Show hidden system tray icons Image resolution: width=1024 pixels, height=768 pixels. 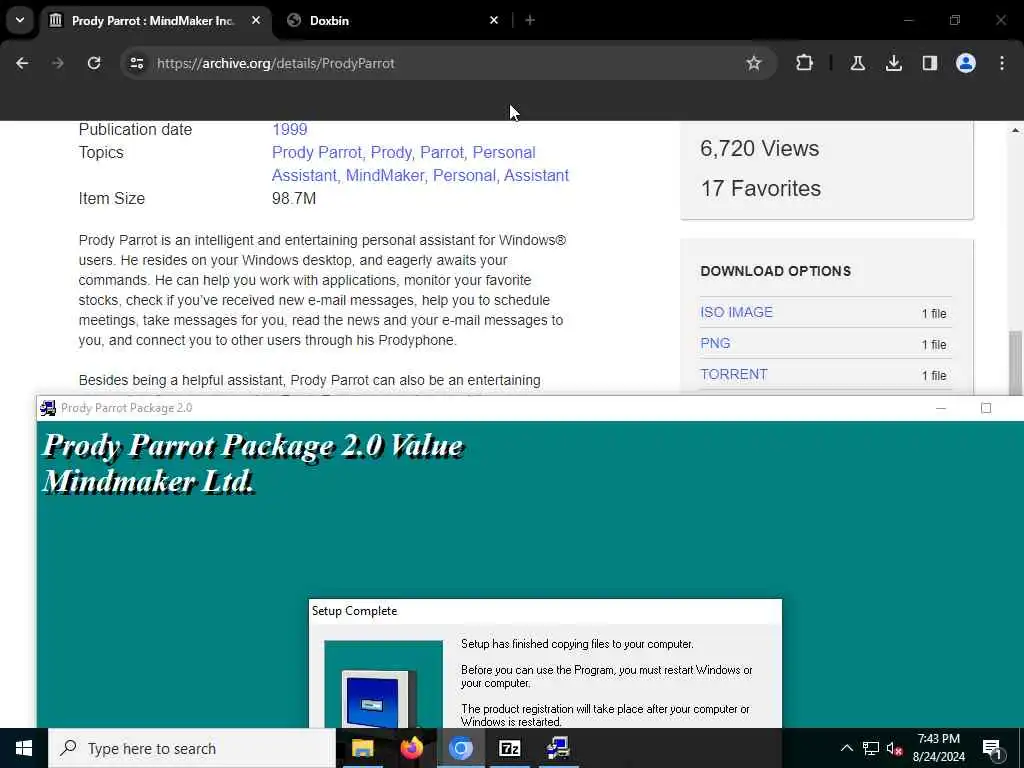[846, 748]
